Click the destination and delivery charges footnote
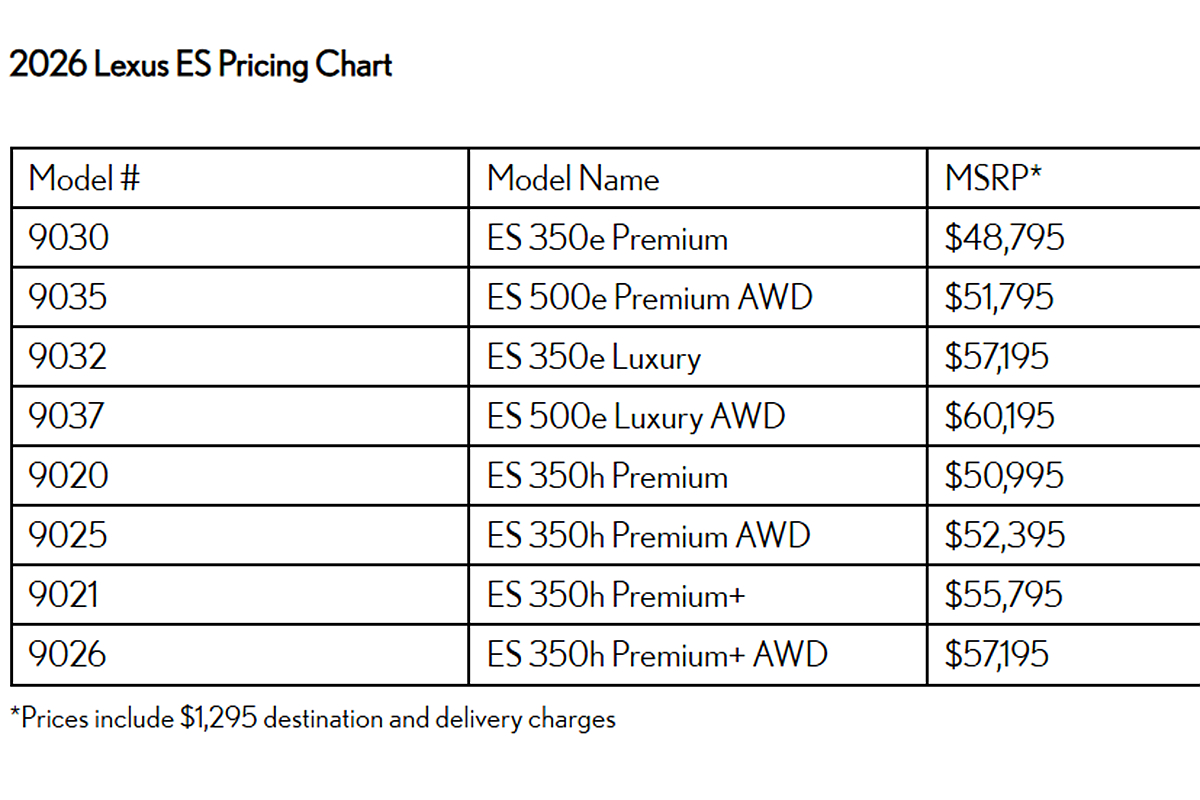Viewport: 1200px width, 800px height. [x=313, y=718]
